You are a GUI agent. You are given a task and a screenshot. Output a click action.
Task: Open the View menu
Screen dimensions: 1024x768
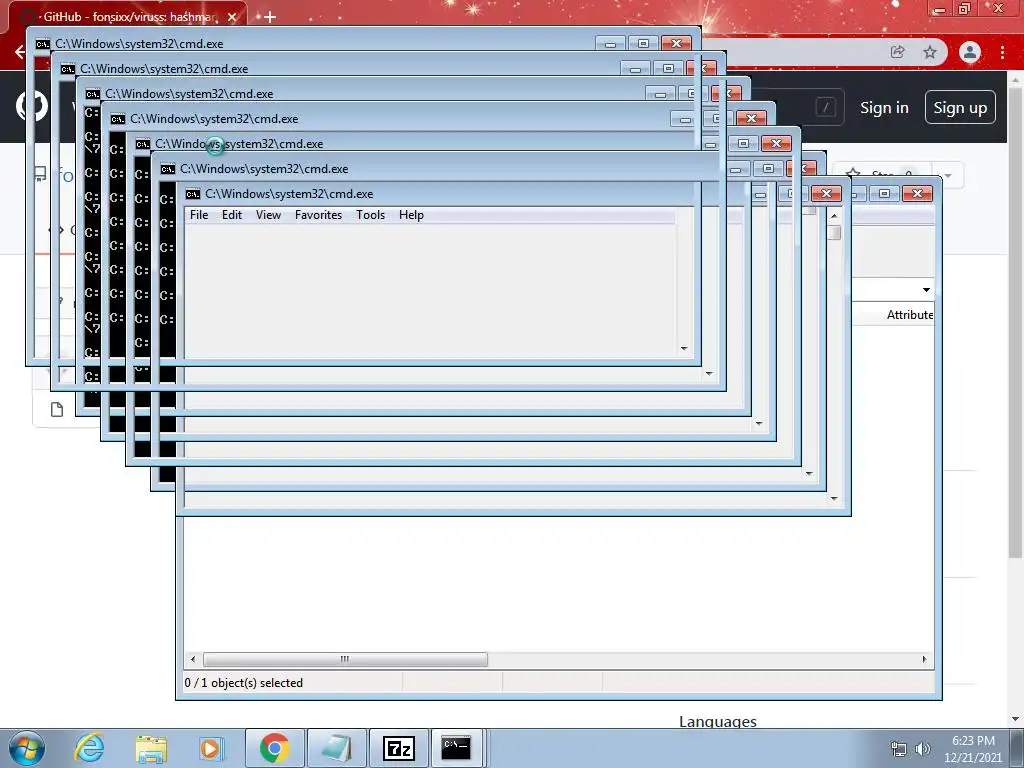pyautogui.click(x=268, y=215)
